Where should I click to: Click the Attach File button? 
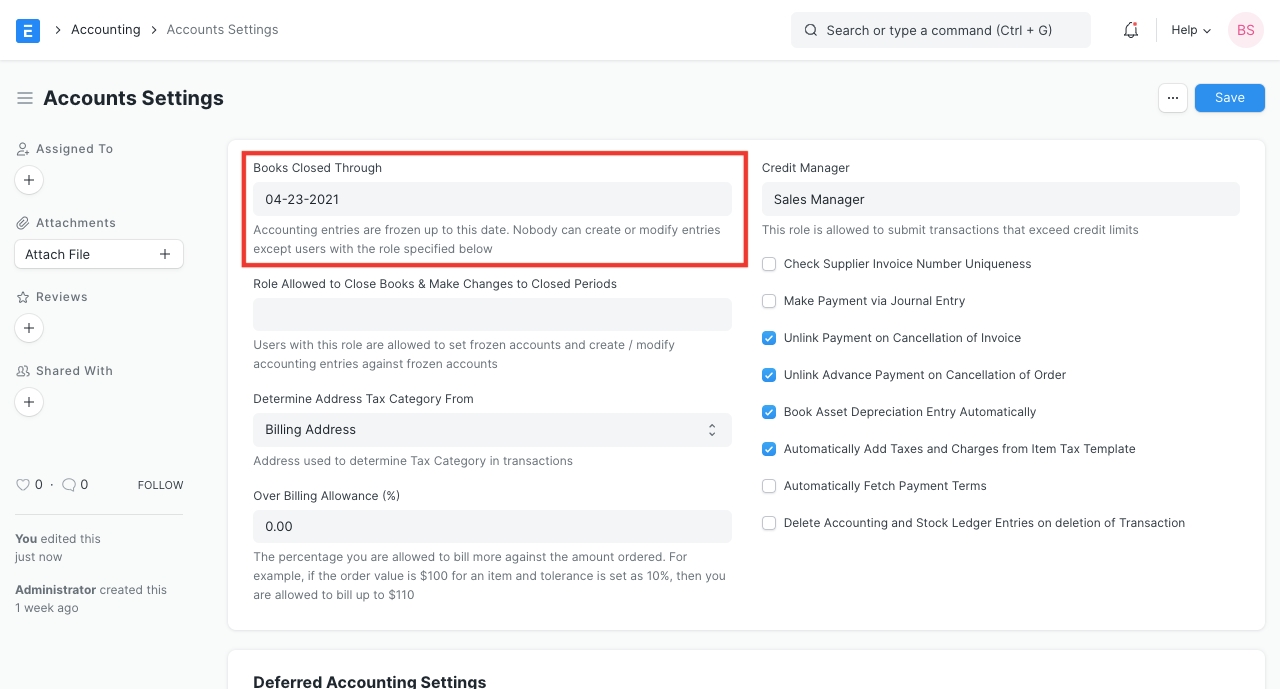pos(98,254)
